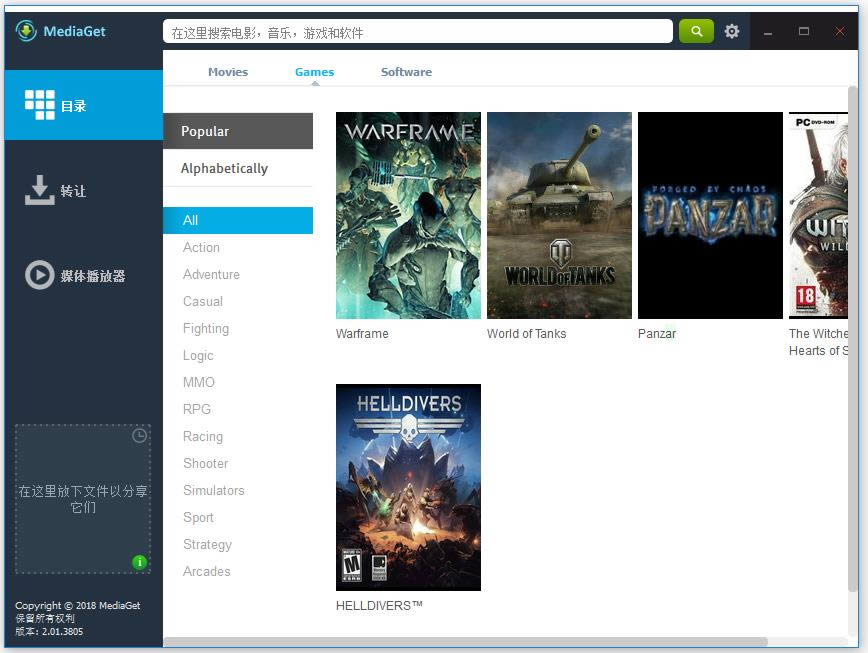Click the vertical scrollbar on the right
Viewport: 868px width, 653px height.
(852, 338)
